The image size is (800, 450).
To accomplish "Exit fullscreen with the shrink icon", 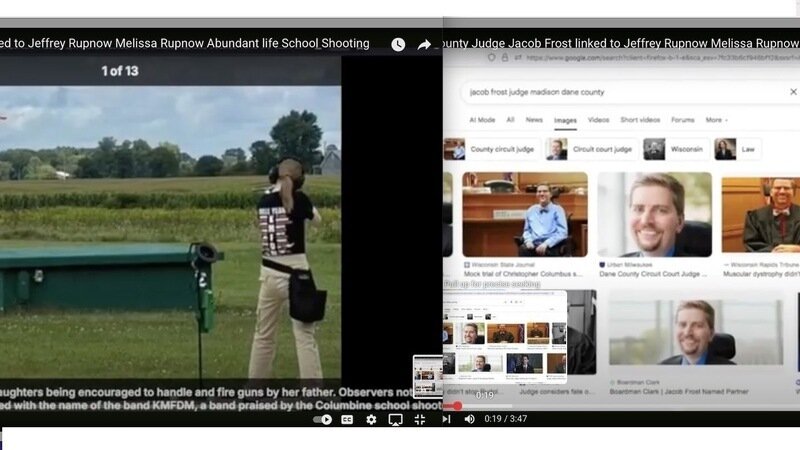I will (x=420, y=419).
